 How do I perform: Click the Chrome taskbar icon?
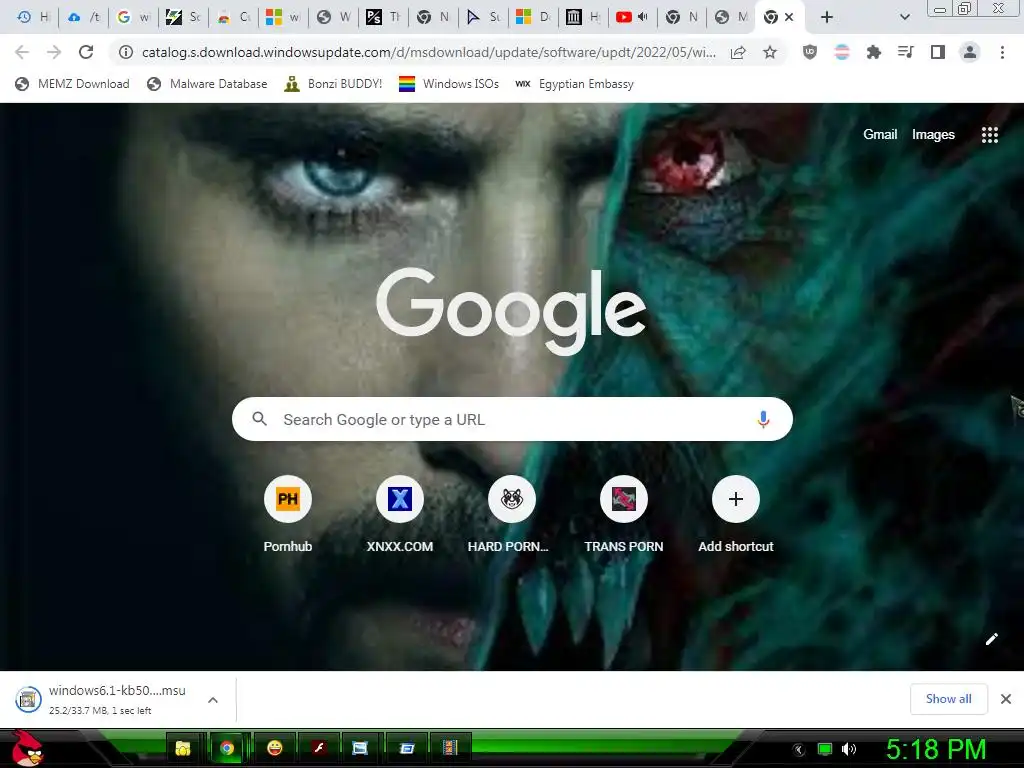(x=227, y=748)
